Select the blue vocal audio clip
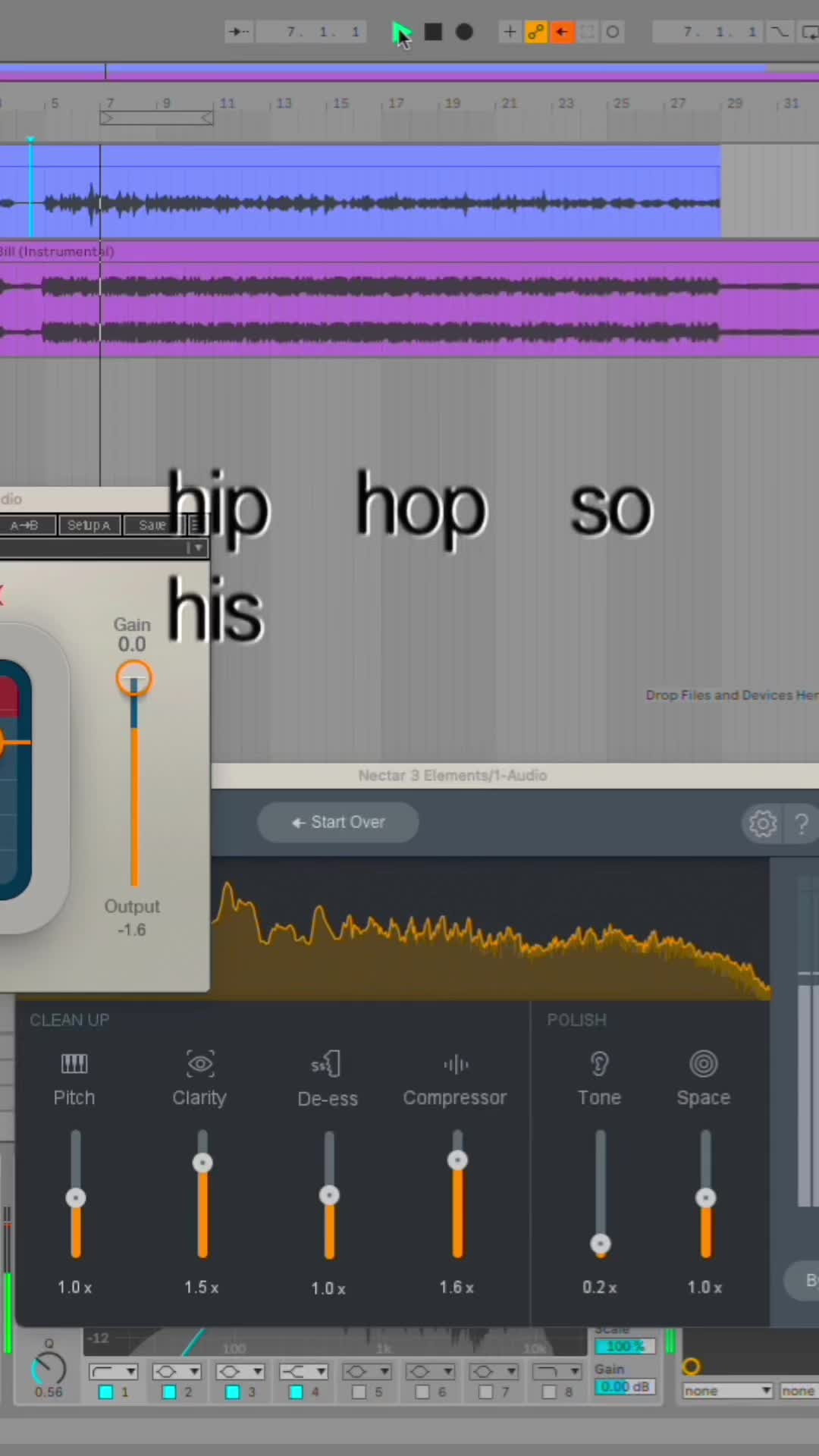The height and width of the screenshot is (1456, 819). point(360,191)
